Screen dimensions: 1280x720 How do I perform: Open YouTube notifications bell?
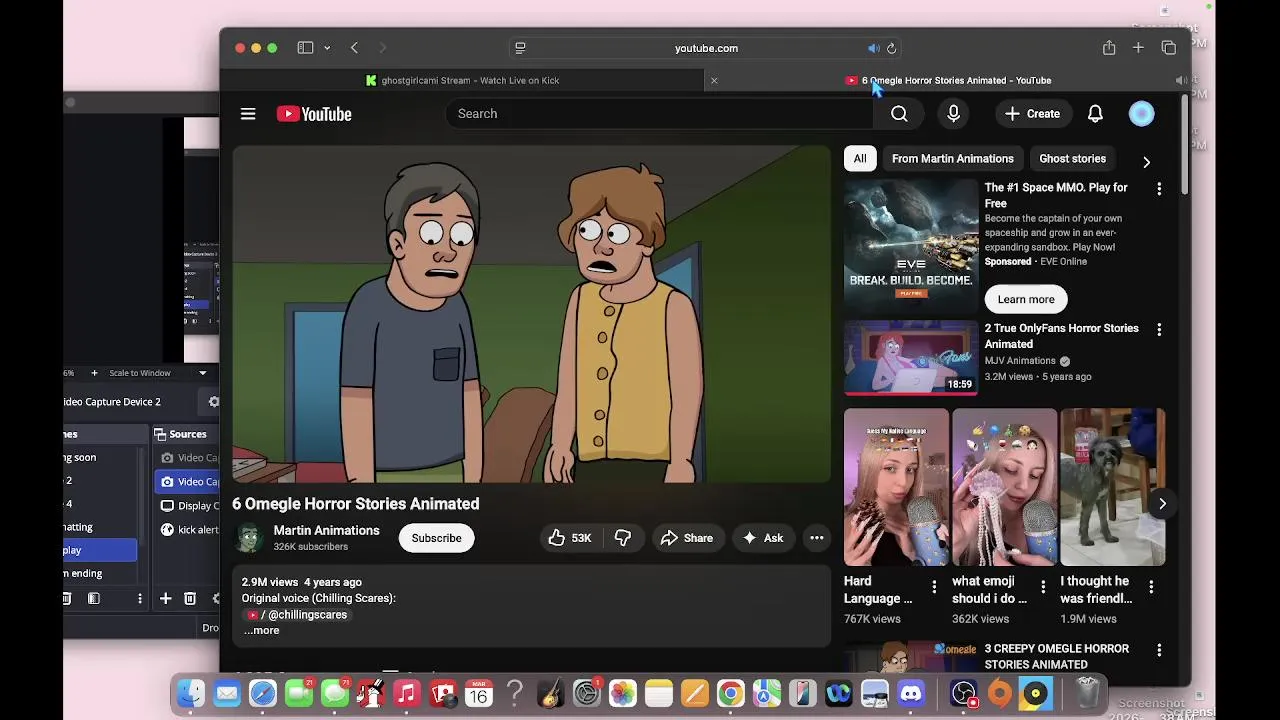point(1095,114)
